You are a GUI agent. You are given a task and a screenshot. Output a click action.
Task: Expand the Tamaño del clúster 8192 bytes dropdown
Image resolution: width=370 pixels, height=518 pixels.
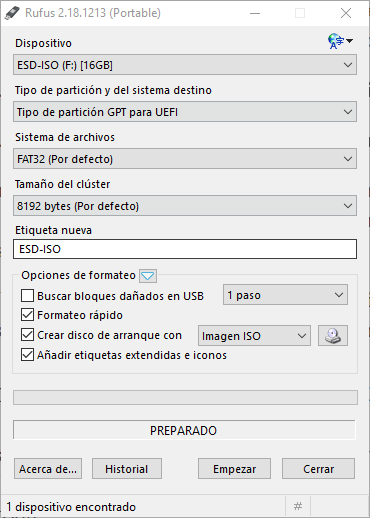click(x=185, y=206)
